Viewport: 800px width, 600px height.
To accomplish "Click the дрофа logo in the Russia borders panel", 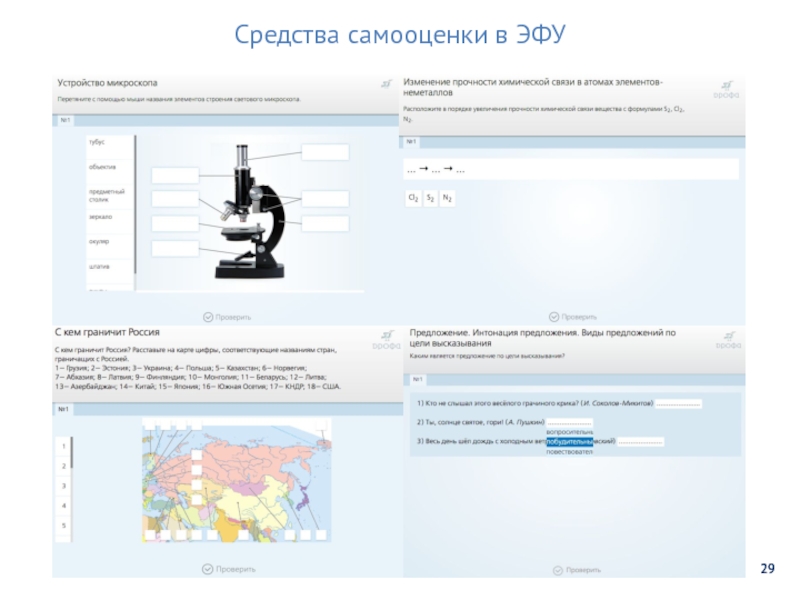I will pyautogui.click(x=386, y=340).
